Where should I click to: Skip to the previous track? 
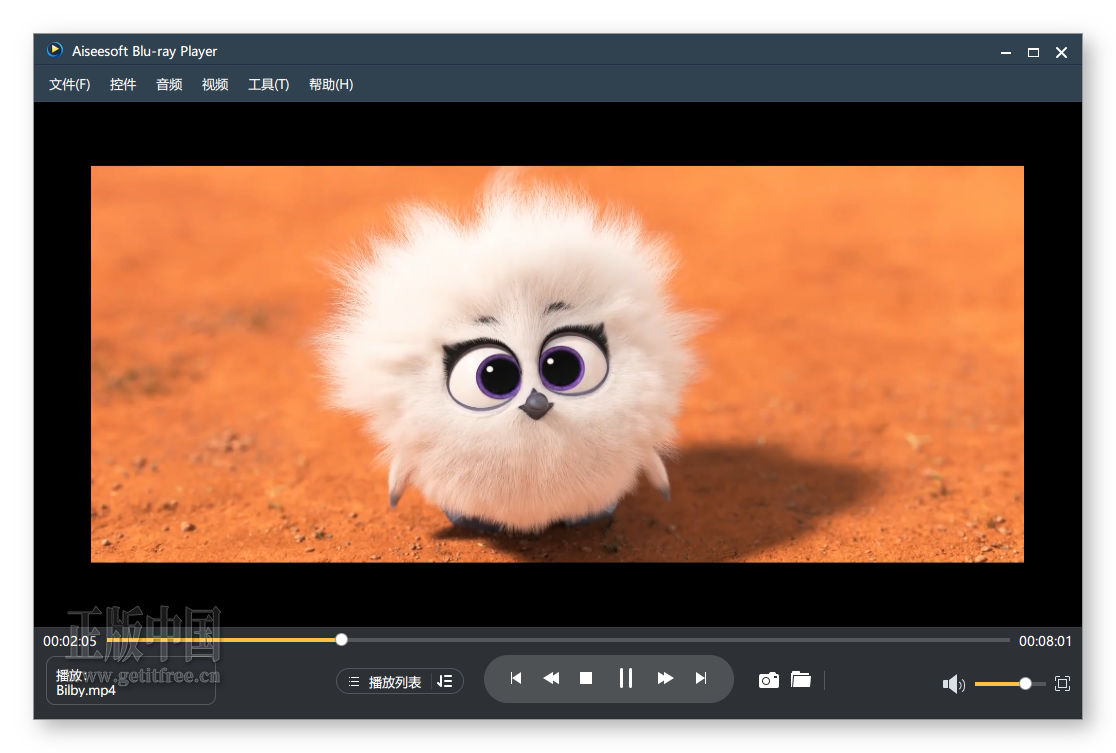pos(516,678)
